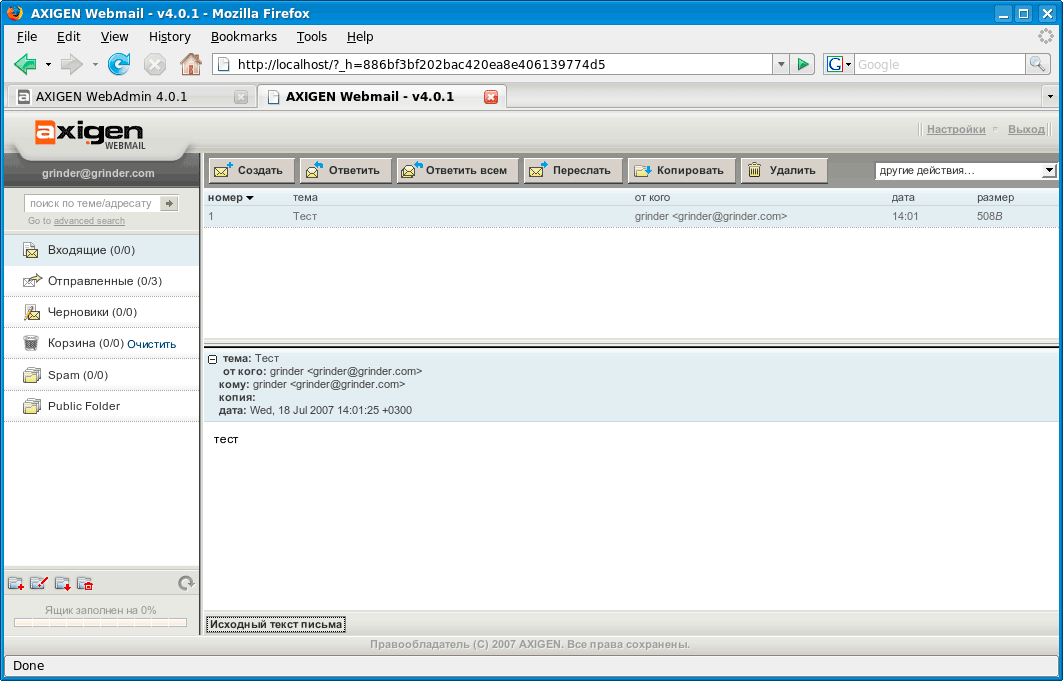Open the Tools menu

312,37
